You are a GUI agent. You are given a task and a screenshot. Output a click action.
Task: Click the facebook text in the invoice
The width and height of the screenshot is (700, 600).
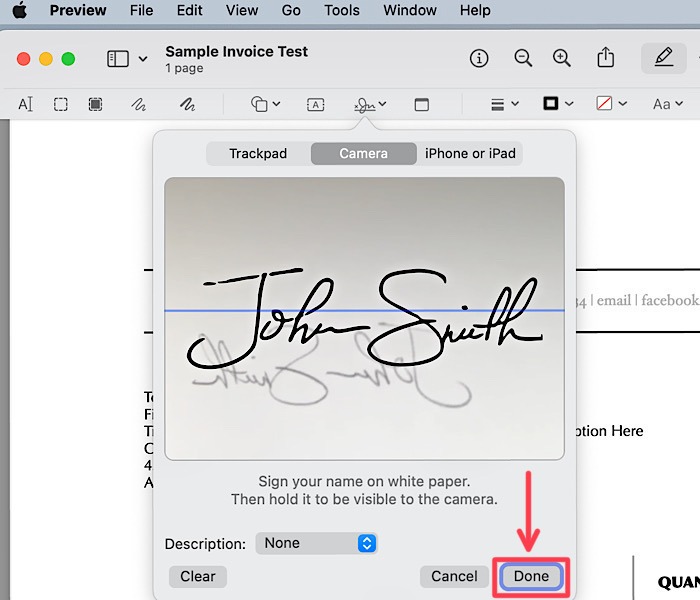(x=670, y=300)
